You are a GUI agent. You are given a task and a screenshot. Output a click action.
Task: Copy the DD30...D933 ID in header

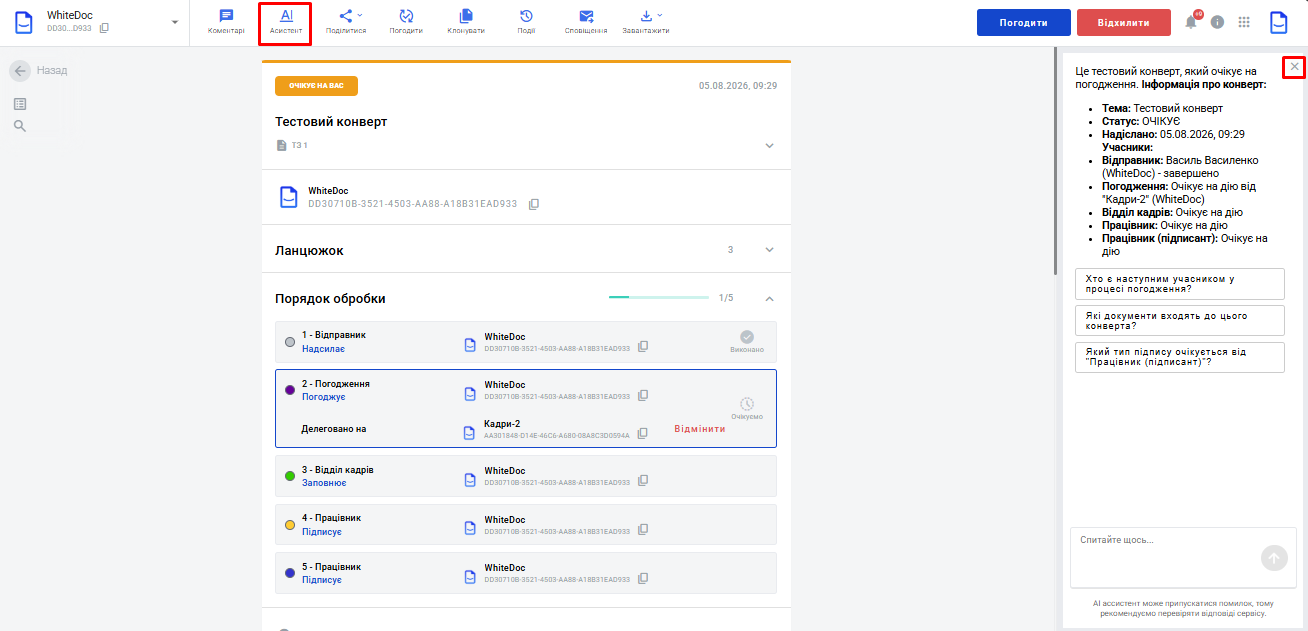[x=104, y=28]
